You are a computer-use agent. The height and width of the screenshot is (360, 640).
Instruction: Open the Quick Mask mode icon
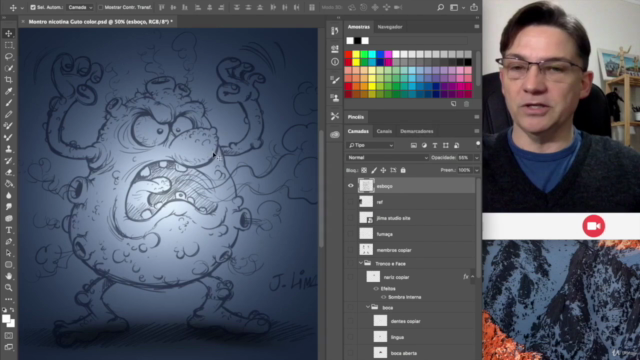[x=9, y=336]
